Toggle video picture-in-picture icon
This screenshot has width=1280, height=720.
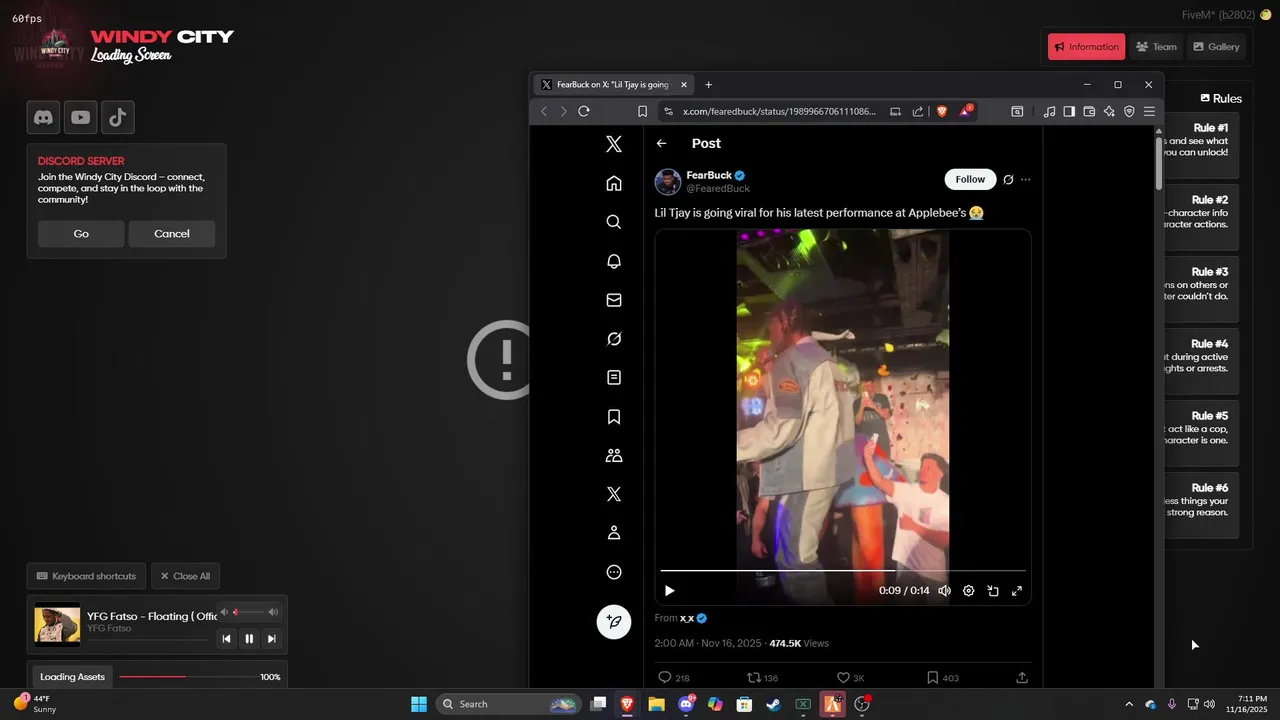(993, 591)
